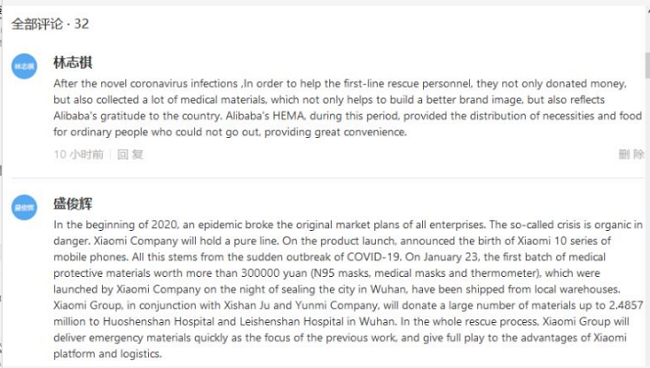Open the 林志祺 username profile link
Screen dimensions: 650x368
click(x=73, y=63)
